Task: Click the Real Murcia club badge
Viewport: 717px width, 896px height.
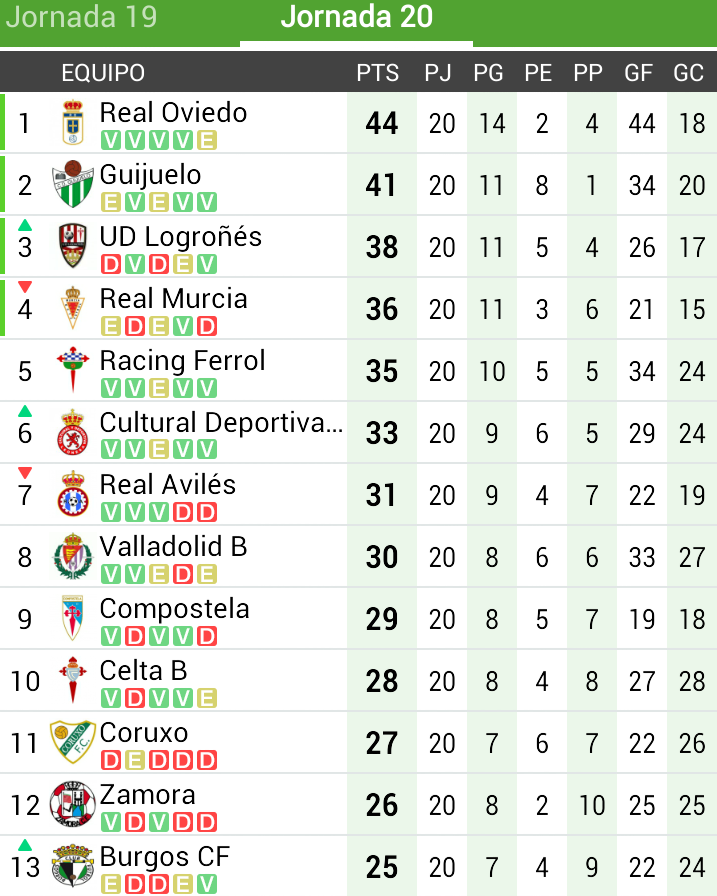Action: tap(72, 309)
